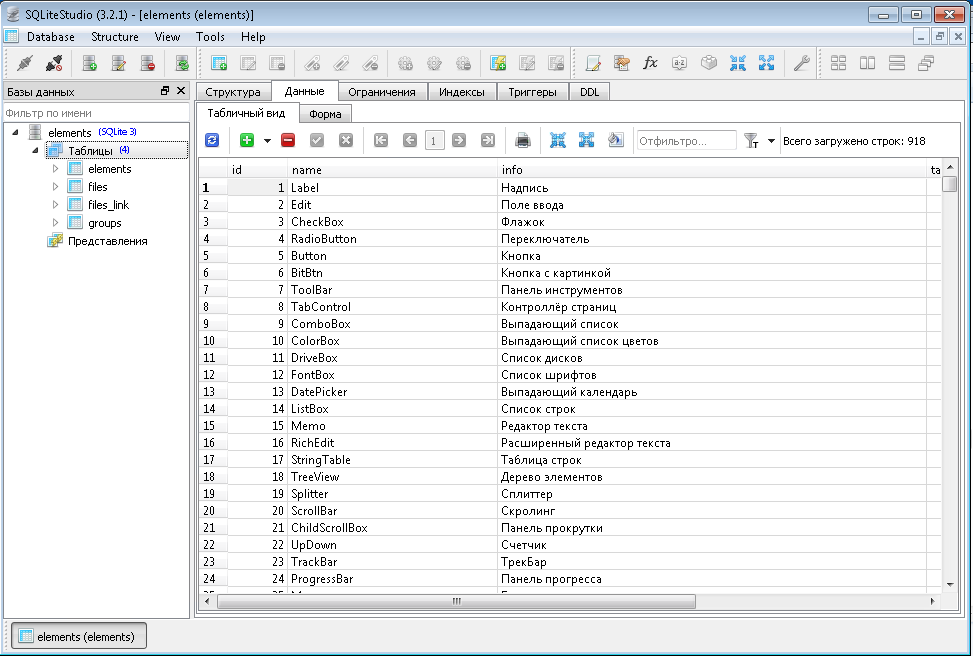
Task: Expand the files_link table node
Action: (56, 205)
